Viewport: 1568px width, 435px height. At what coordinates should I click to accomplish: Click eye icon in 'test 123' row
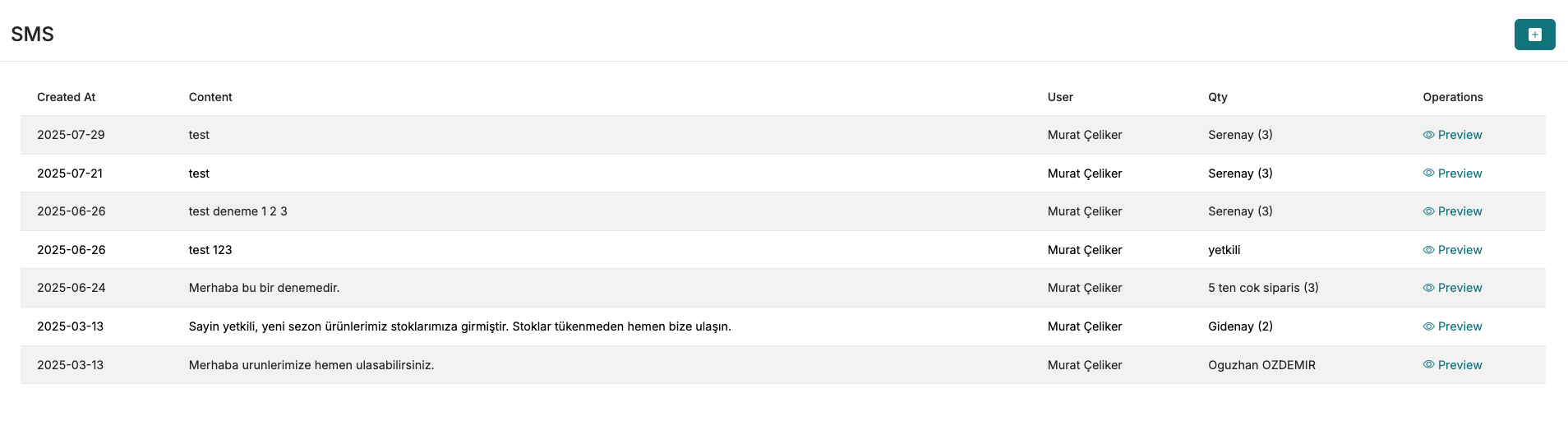point(1428,250)
